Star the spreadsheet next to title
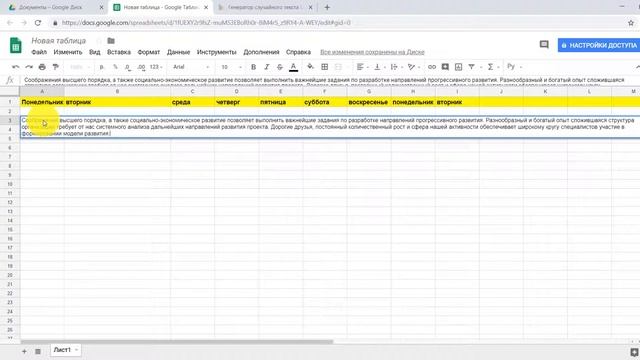The width and height of the screenshot is (640, 360). [x=98, y=40]
